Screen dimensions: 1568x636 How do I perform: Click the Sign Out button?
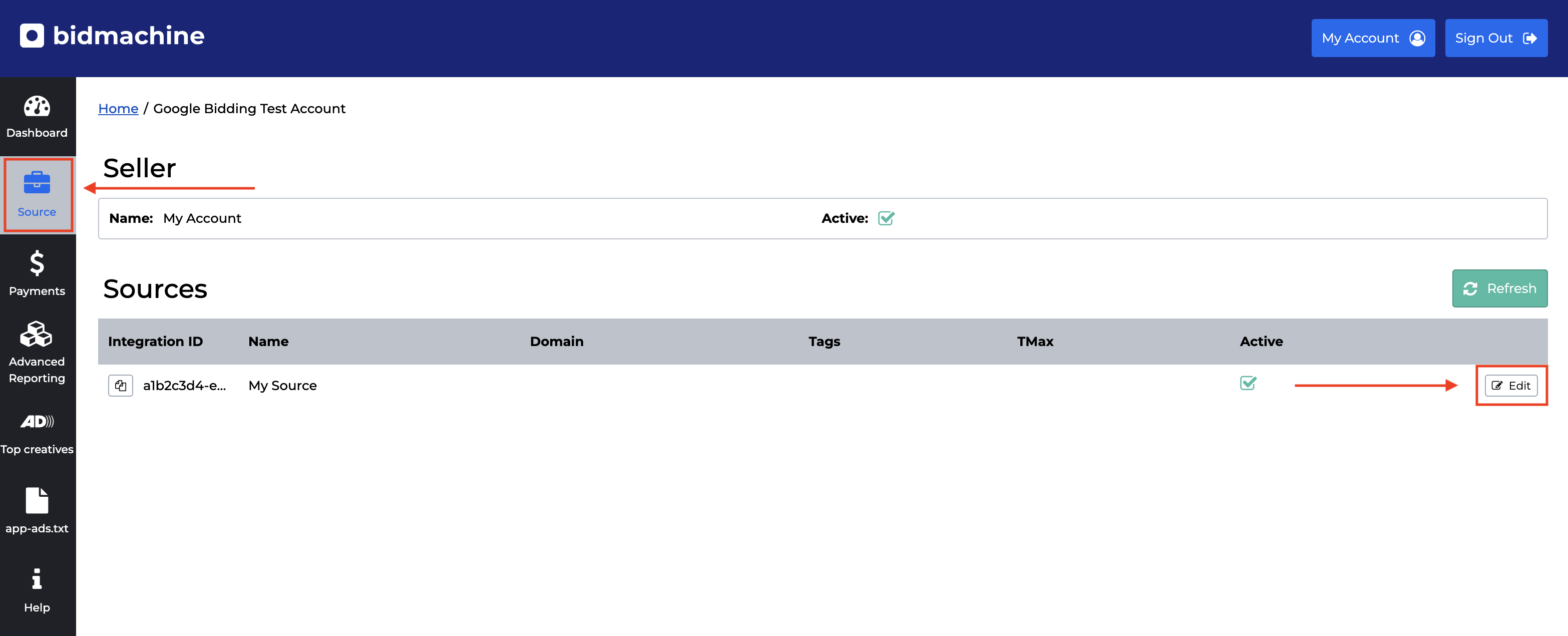coord(1495,38)
